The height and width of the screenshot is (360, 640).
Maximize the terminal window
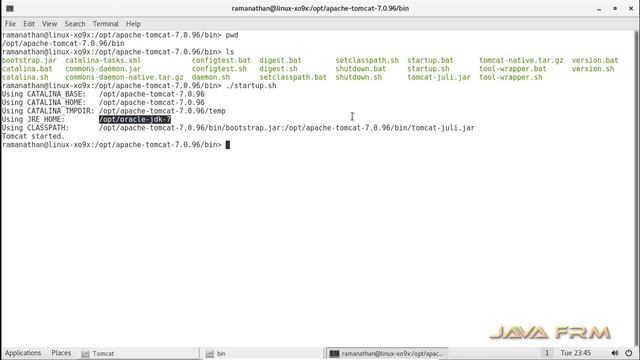[615, 9]
